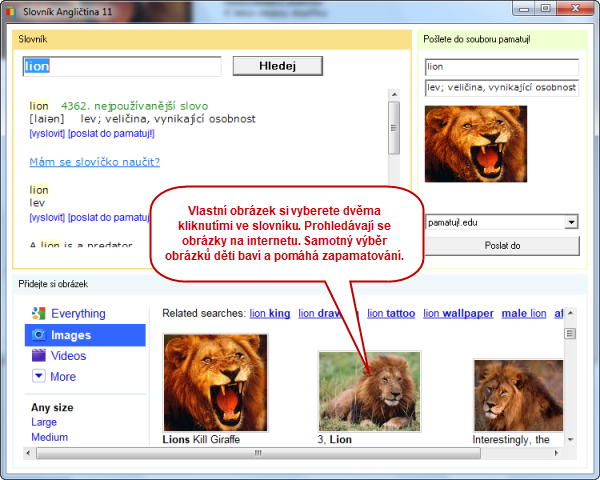Select the Everything text link
This screenshot has height=480, width=600.
pyautogui.click(x=78, y=314)
